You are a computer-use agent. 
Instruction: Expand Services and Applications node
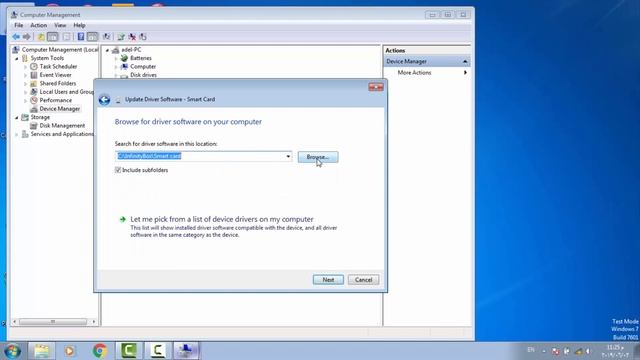click(17, 134)
